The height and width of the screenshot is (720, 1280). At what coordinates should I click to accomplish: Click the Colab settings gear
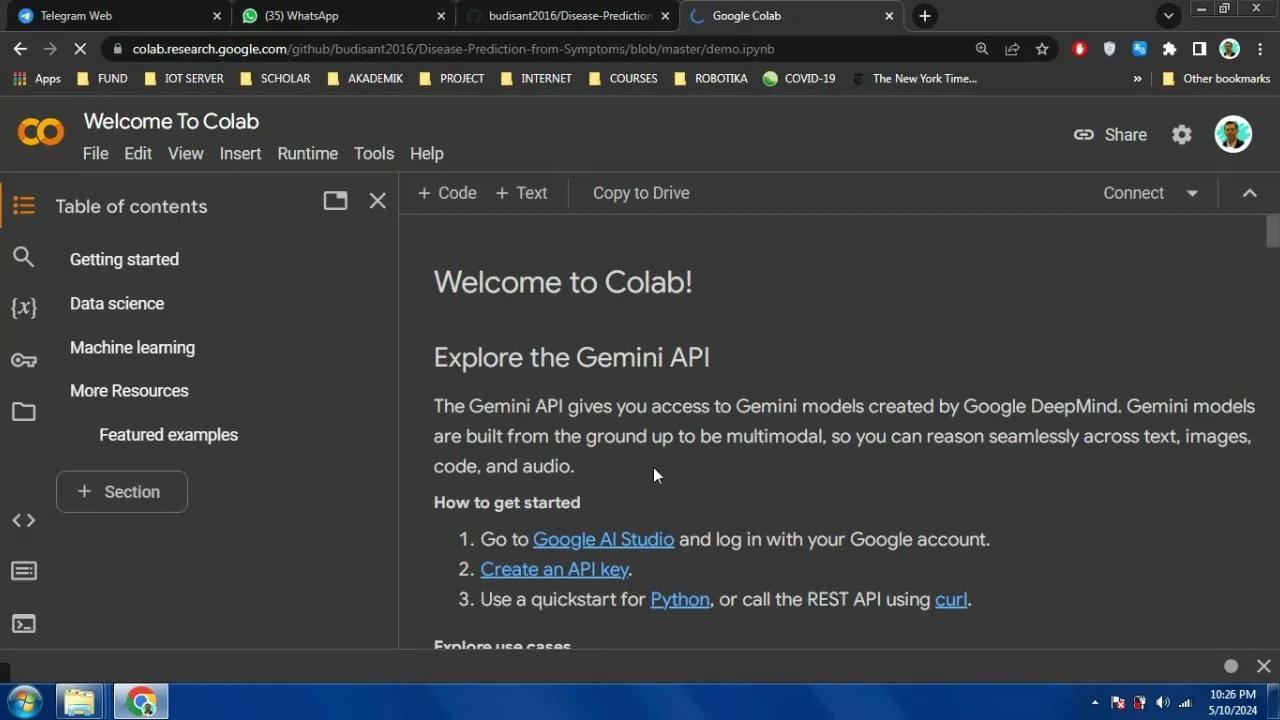(1181, 134)
